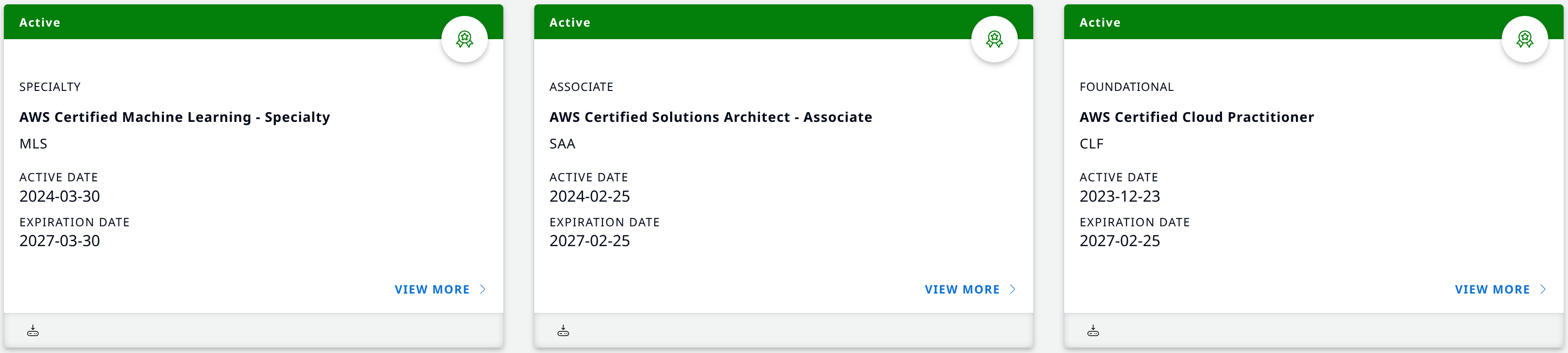Click the badge icon on Machine Learning Specialty card

[465, 40]
